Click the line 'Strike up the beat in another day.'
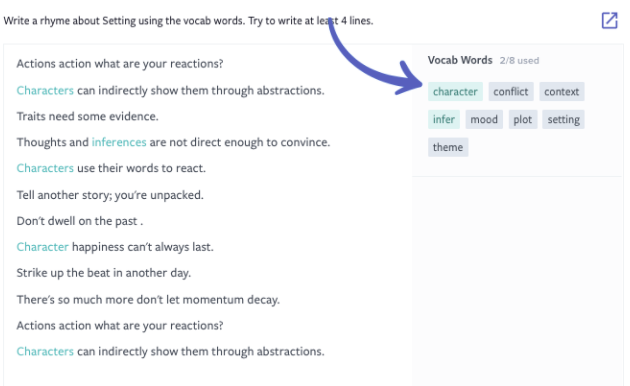Screen dimensions: 630x386 (104, 273)
